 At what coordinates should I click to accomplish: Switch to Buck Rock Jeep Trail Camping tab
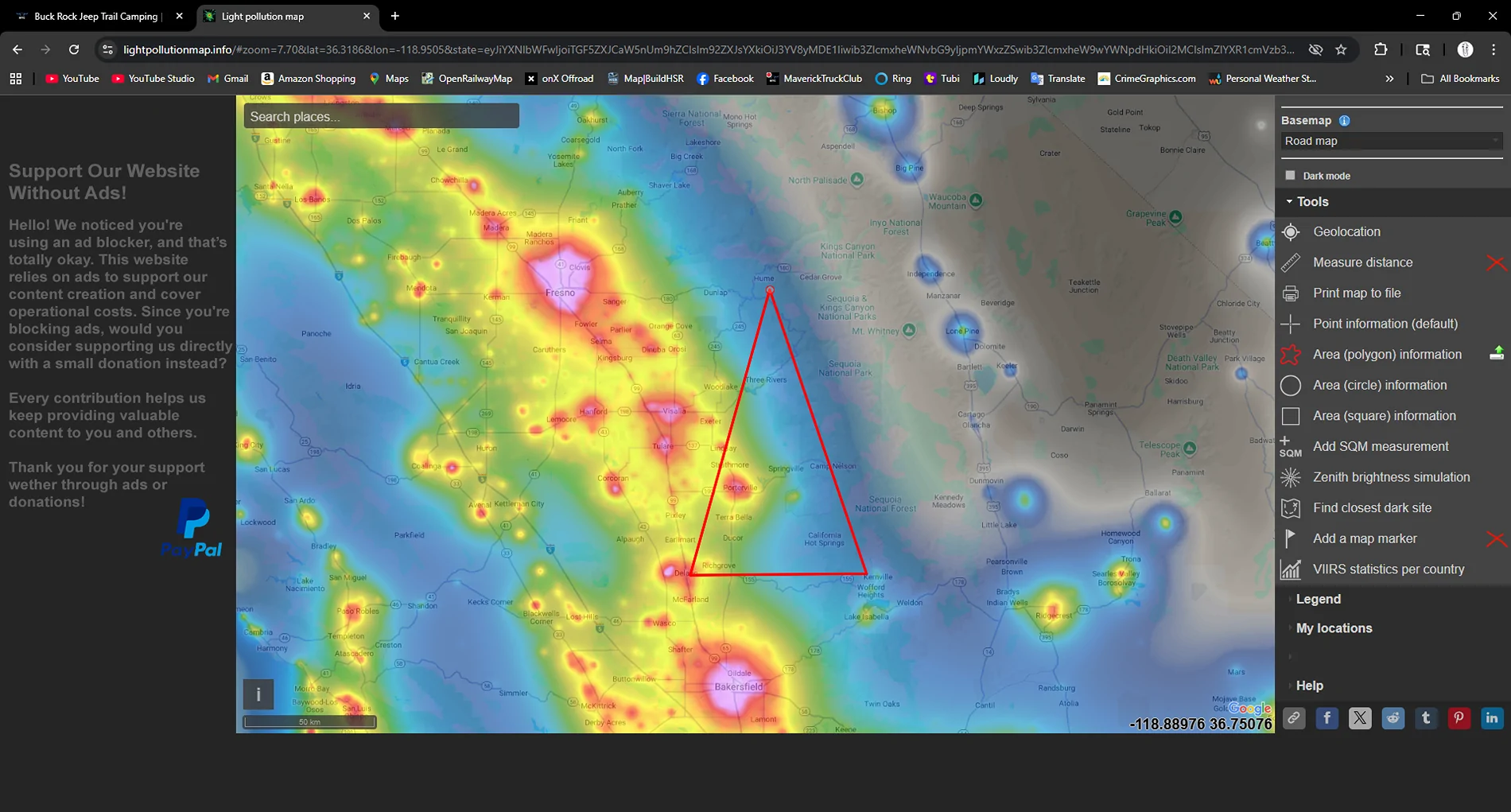point(99,16)
